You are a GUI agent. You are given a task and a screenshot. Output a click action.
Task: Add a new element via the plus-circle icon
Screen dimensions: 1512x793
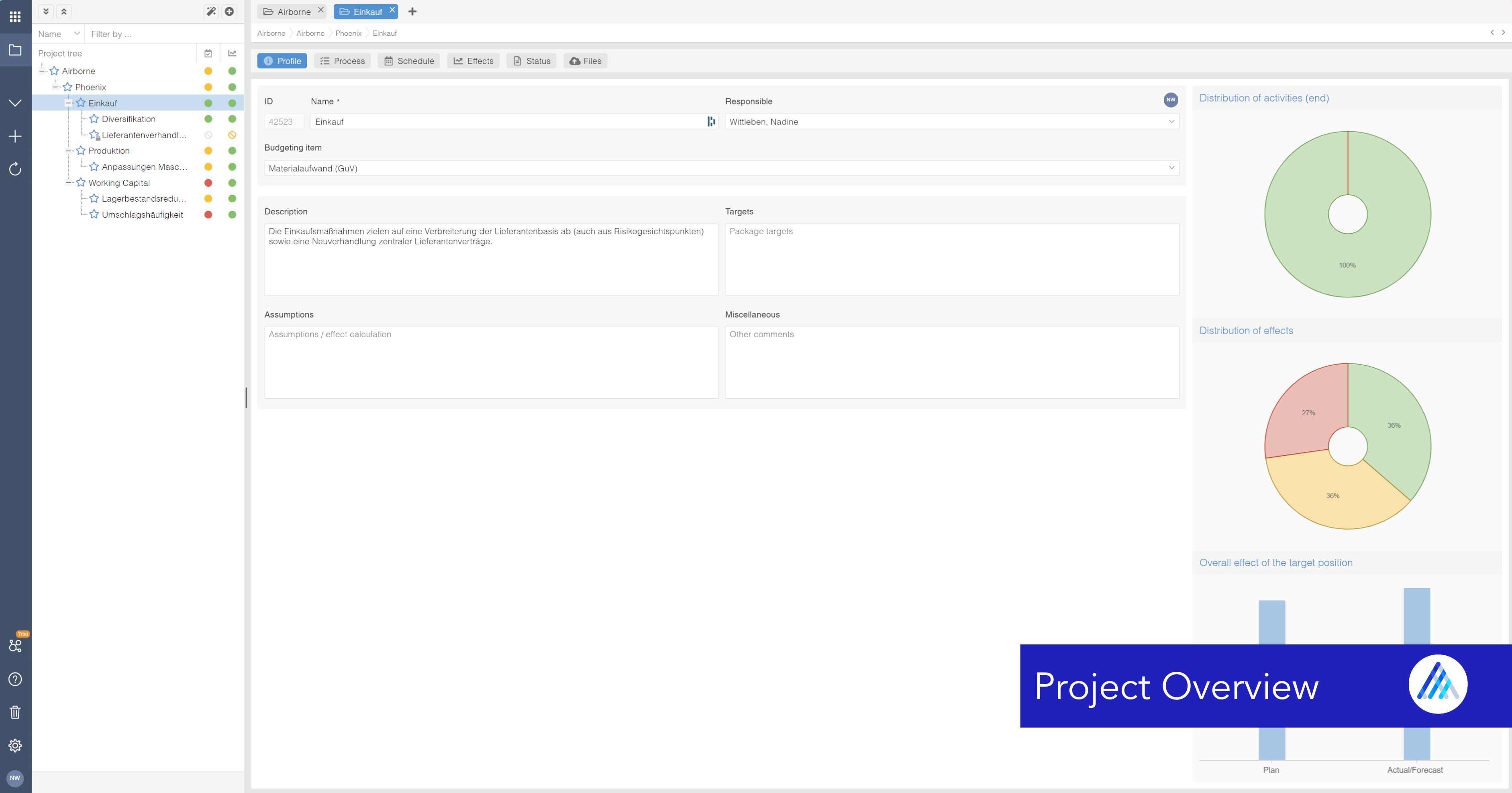229,10
